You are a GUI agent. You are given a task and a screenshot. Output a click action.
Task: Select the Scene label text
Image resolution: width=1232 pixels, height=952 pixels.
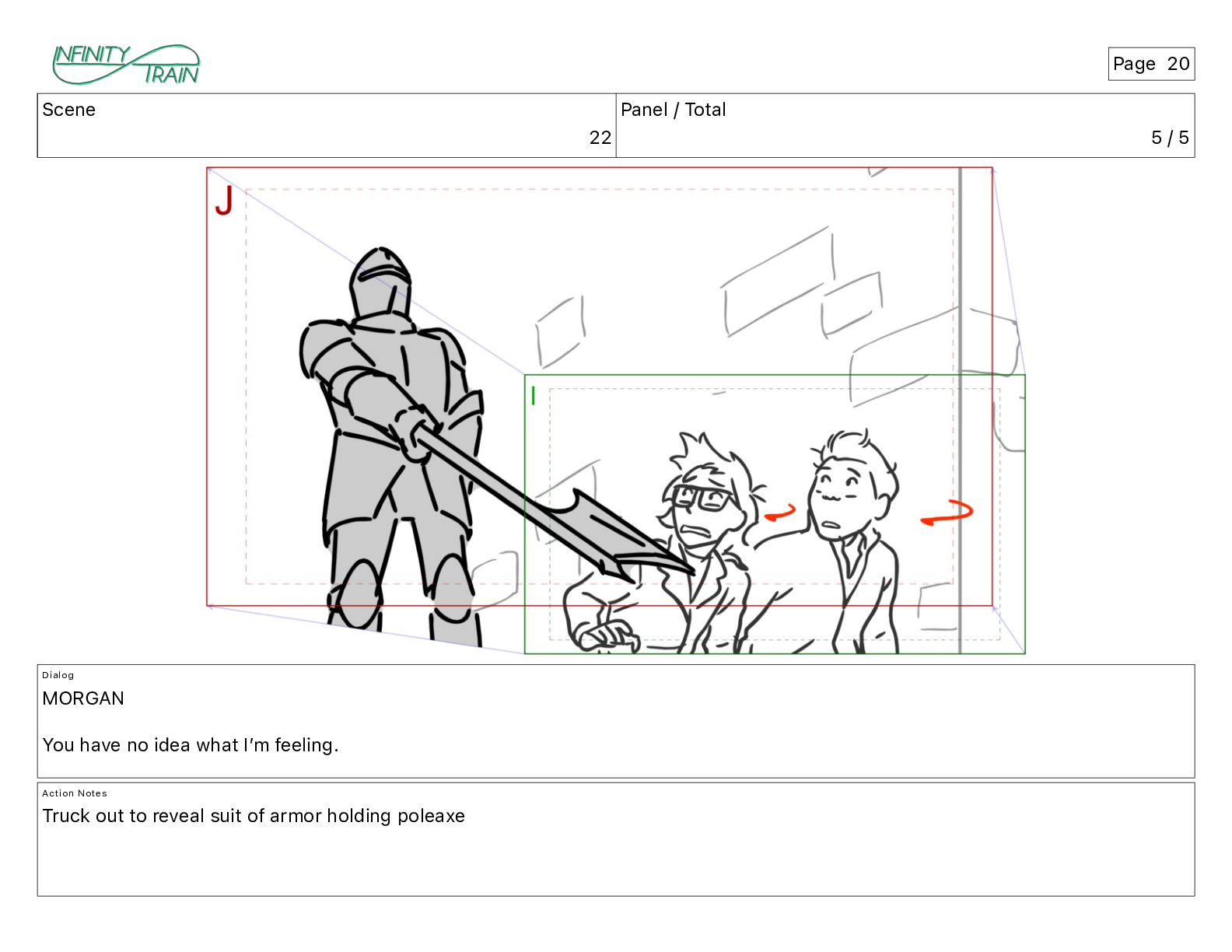click(x=69, y=110)
